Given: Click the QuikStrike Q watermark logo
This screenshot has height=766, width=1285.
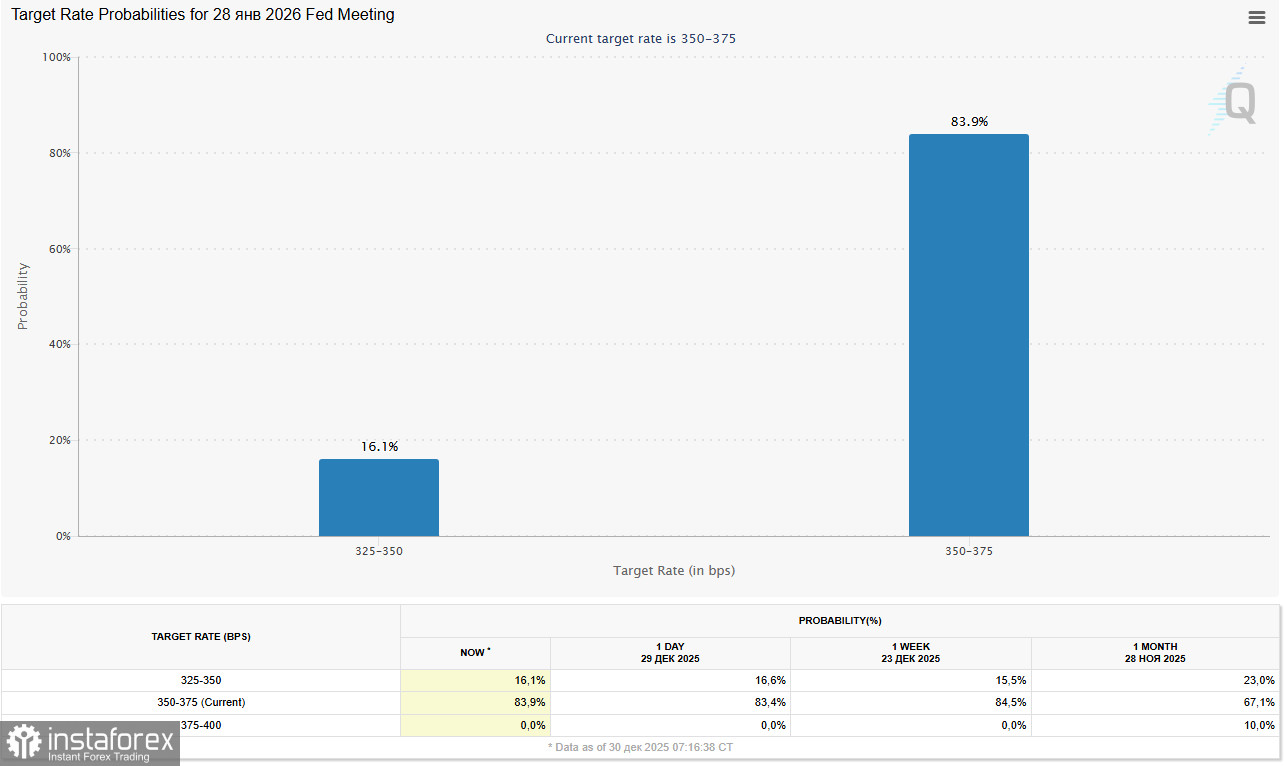Looking at the screenshot, I should [1234, 101].
